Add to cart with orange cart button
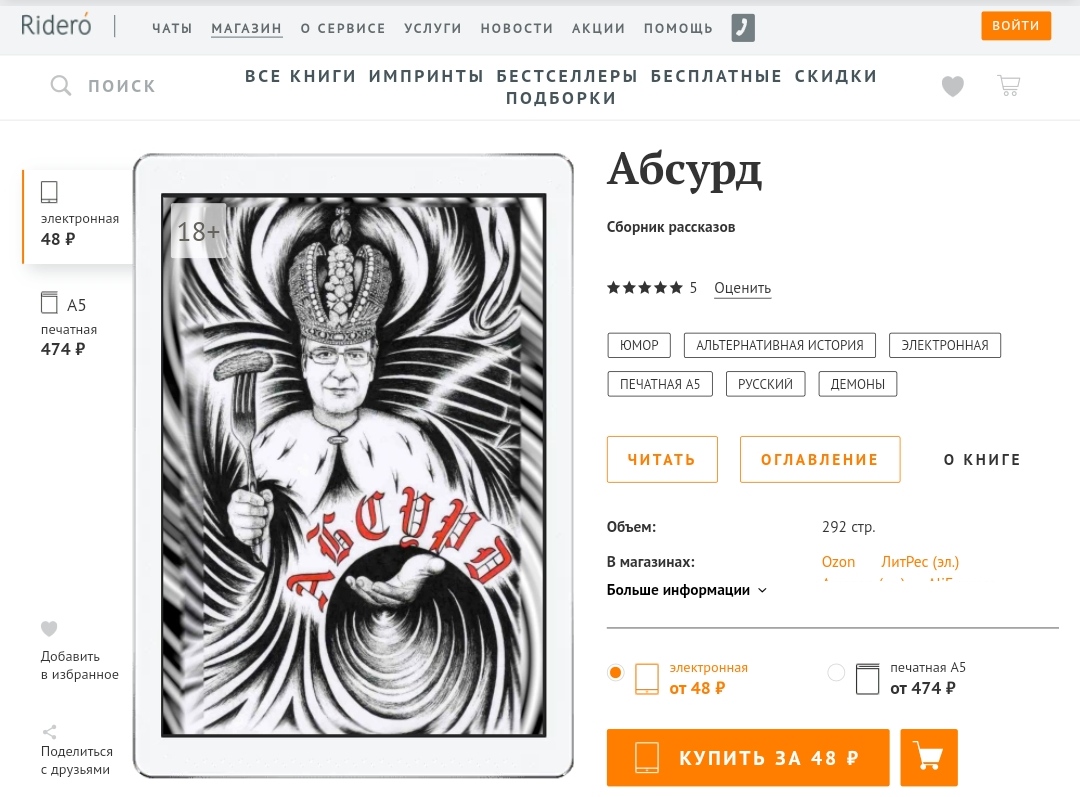1080x797 pixels. point(928,757)
